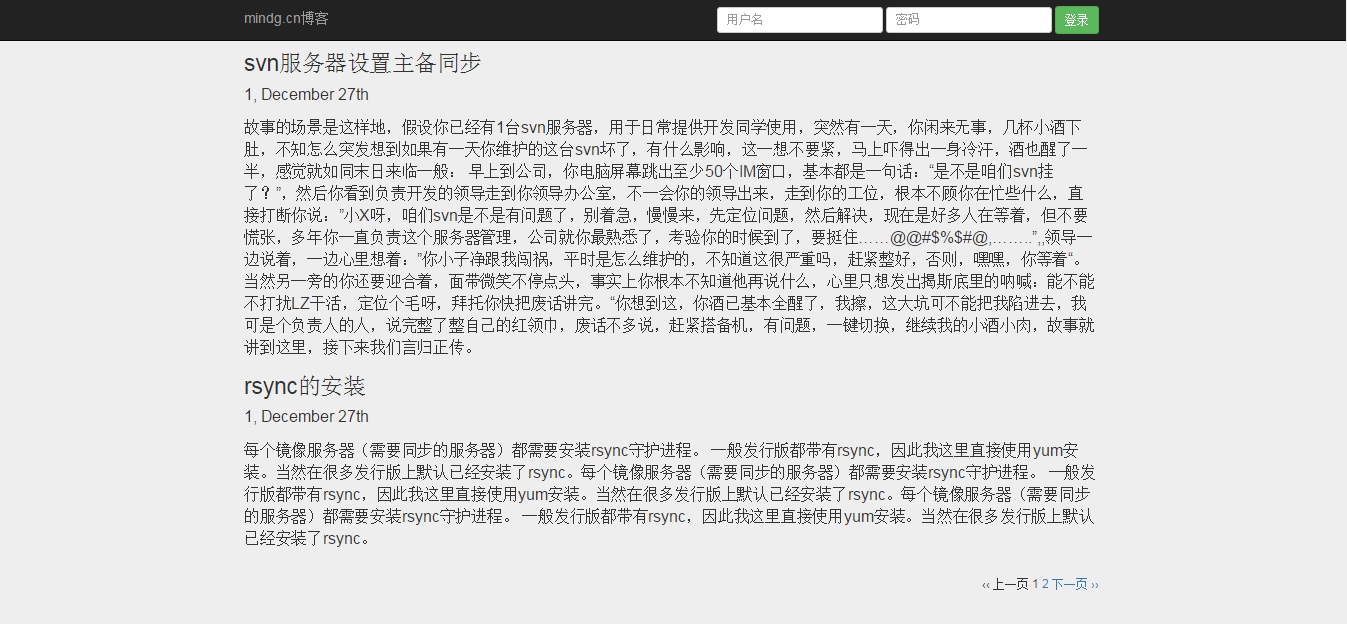Click the ‹‹ first-page arrows in pagination
Image resolution: width=1347 pixels, height=624 pixels.
click(986, 585)
